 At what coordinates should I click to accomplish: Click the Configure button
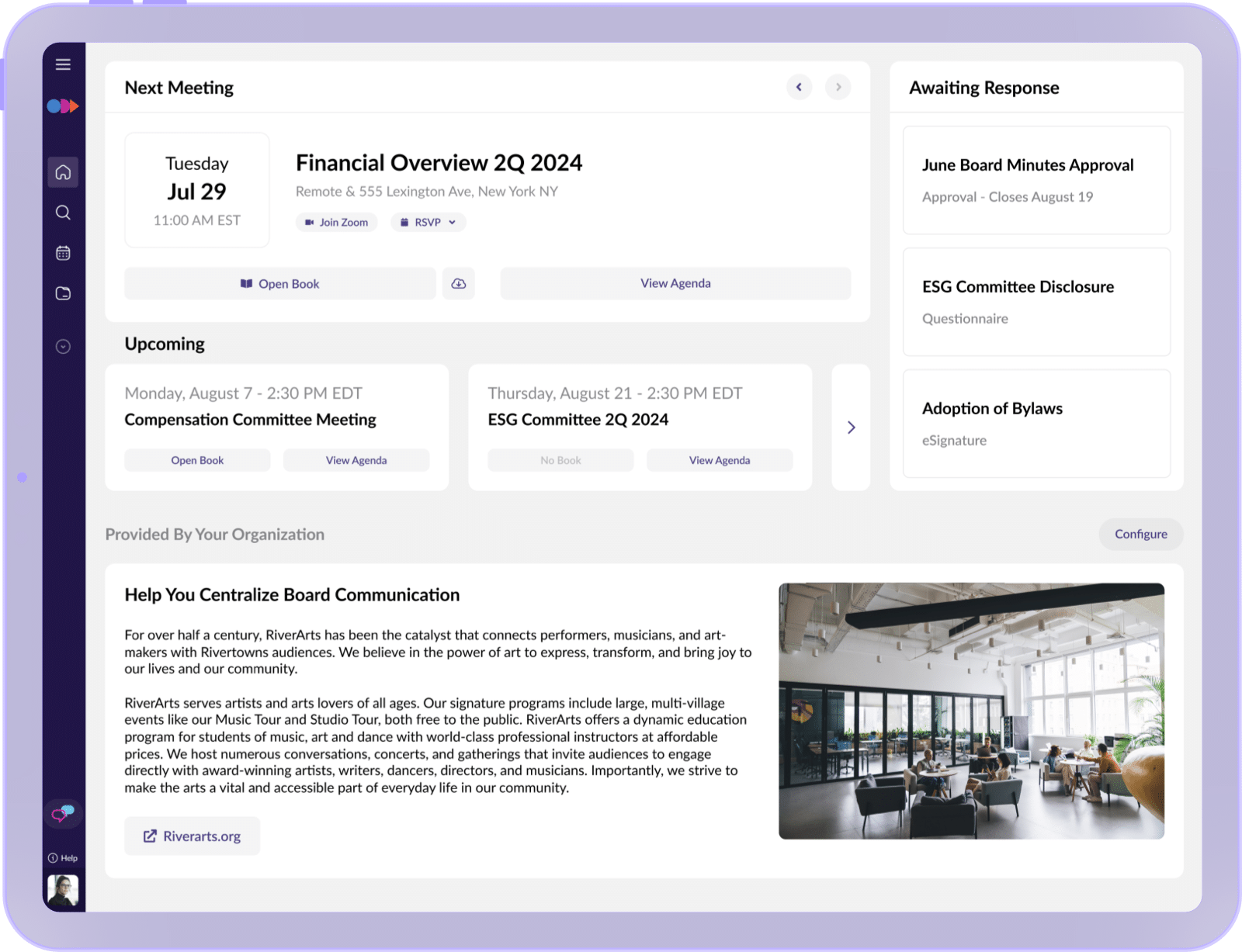pos(1140,534)
